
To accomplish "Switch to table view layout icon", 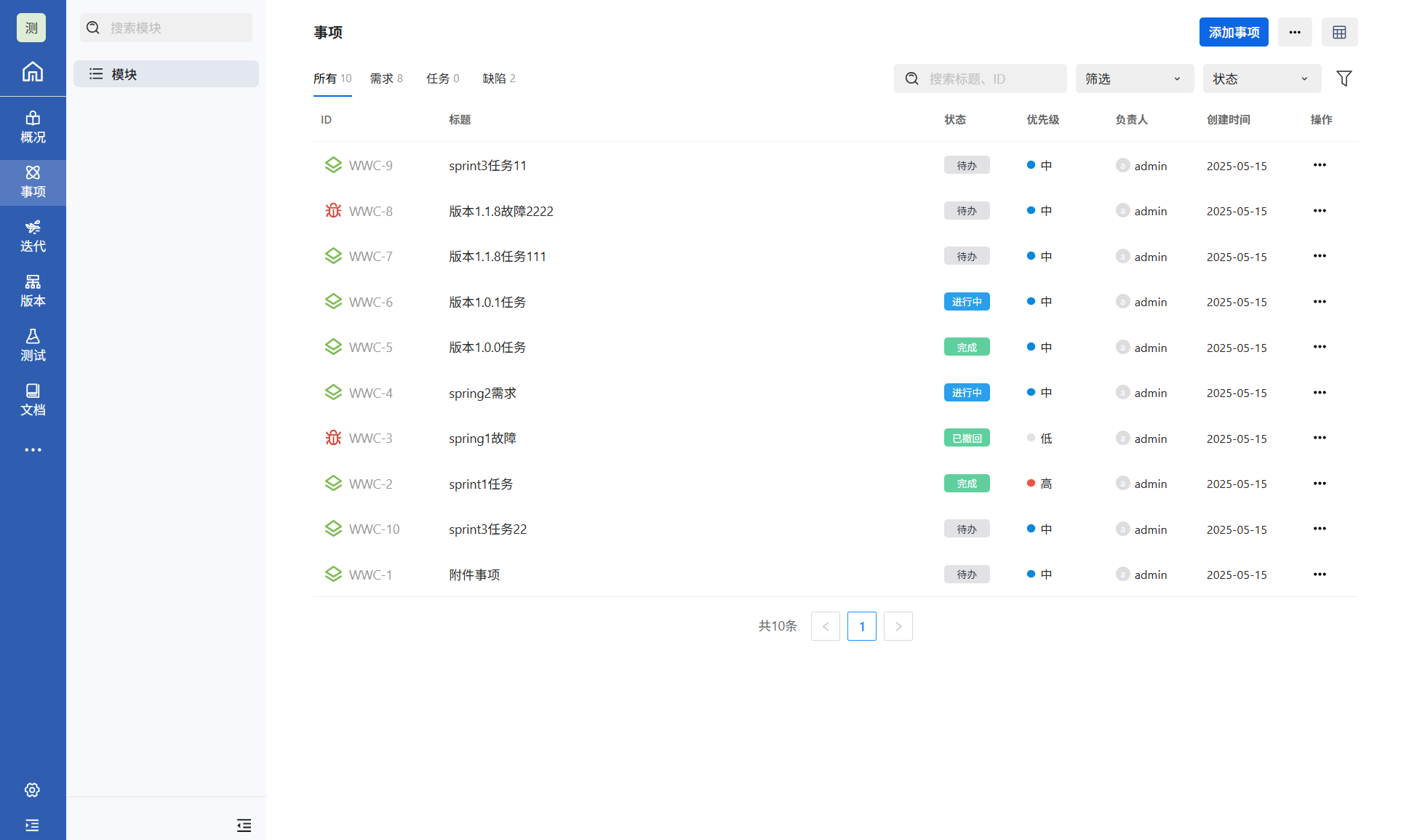I will 1339,32.
